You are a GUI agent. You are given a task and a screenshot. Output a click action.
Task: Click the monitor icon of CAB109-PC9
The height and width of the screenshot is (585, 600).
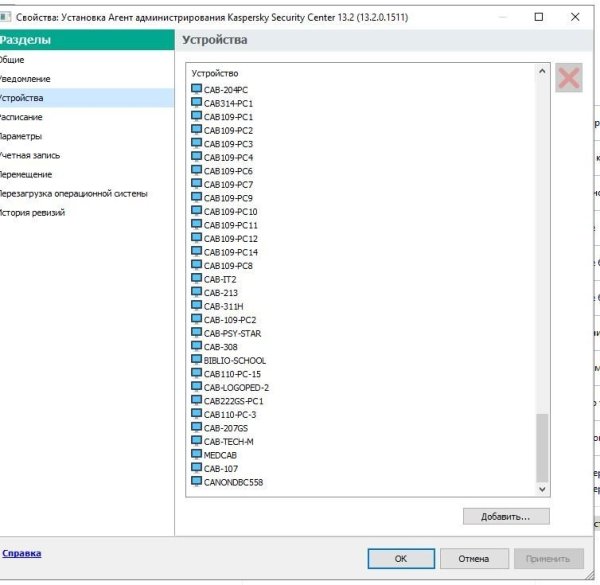point(196,197)
